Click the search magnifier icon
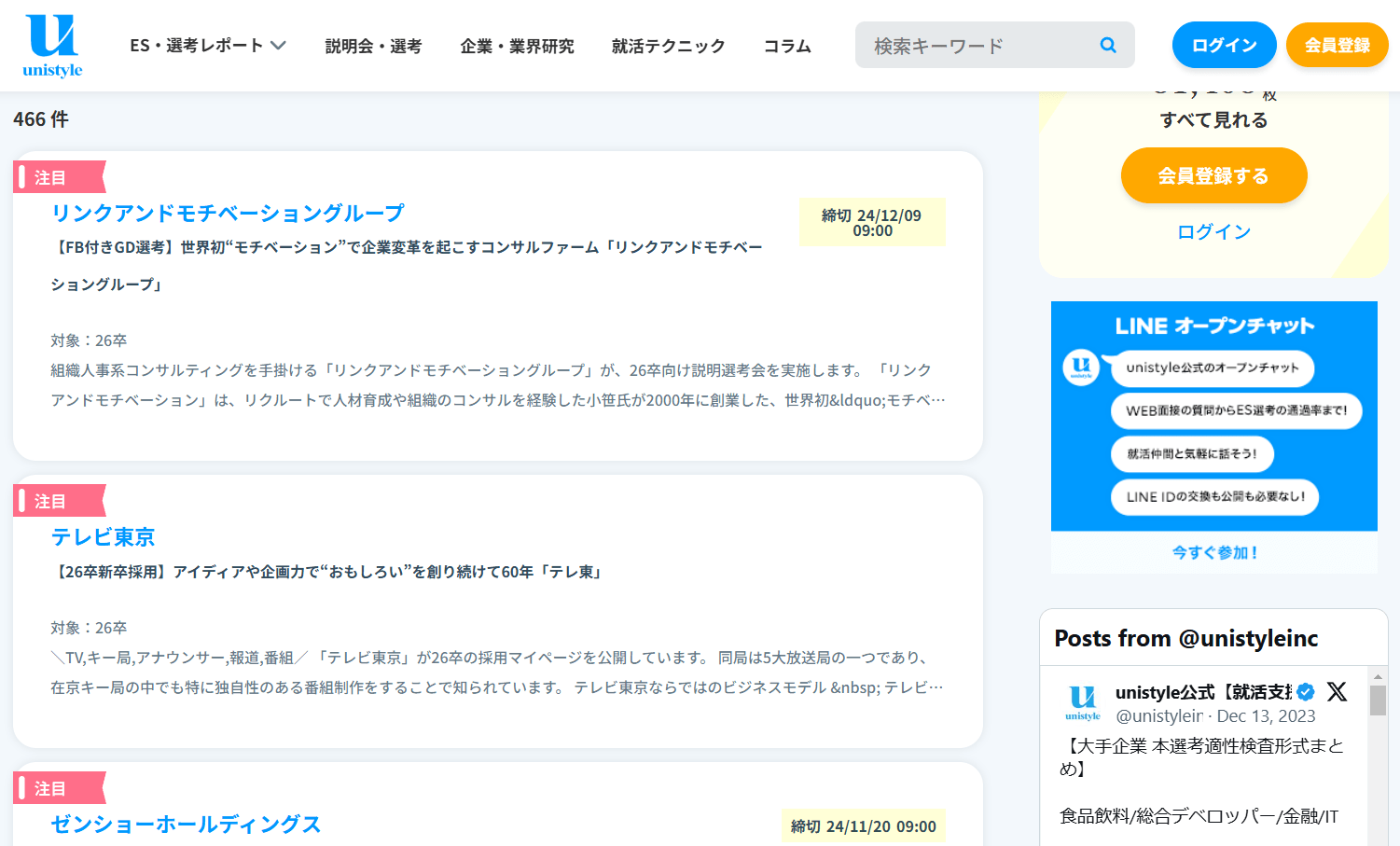 tap(1108, 45)
